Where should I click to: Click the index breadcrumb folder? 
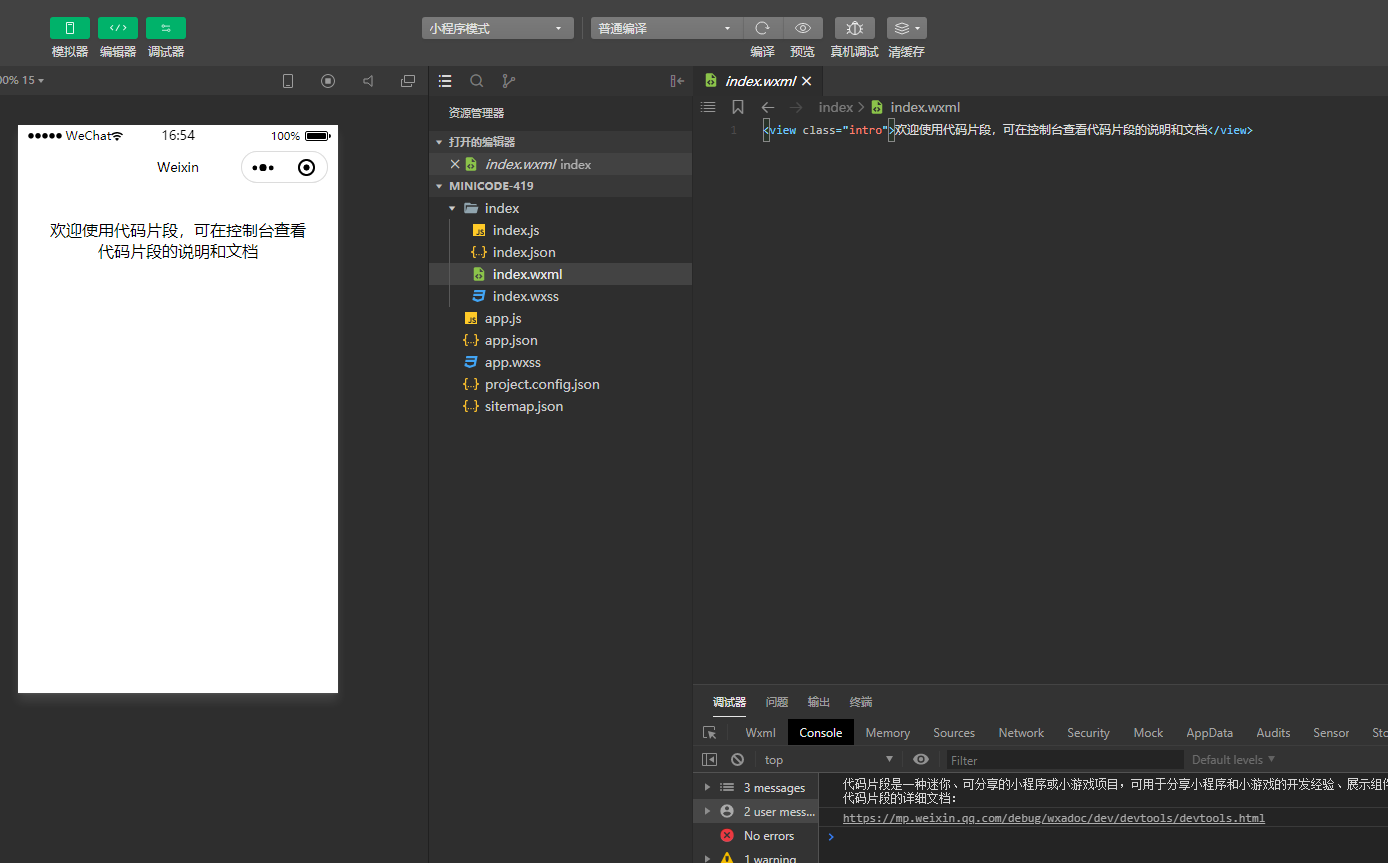[836, 107]
